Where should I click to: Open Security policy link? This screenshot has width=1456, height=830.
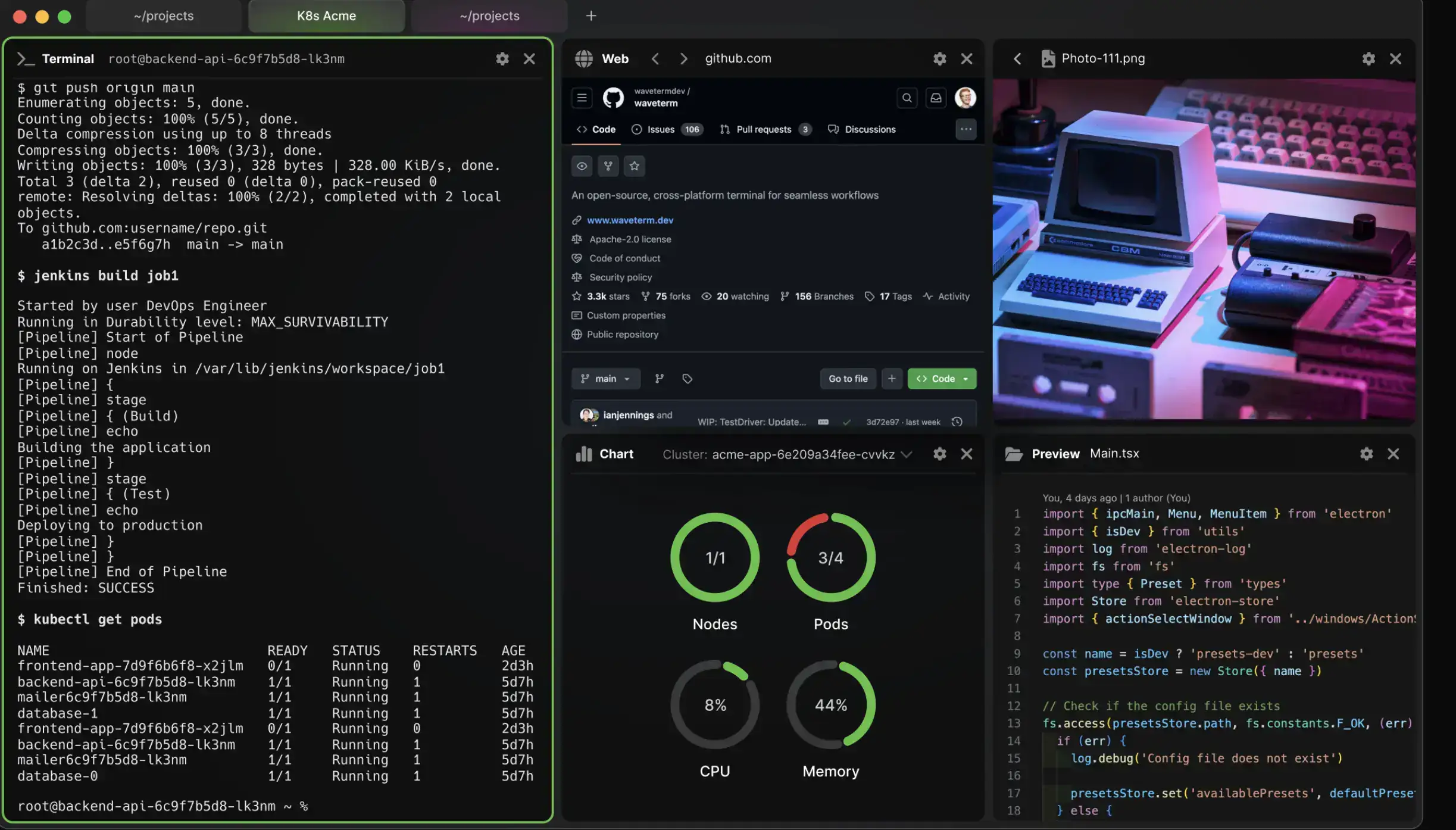point(620,277)
